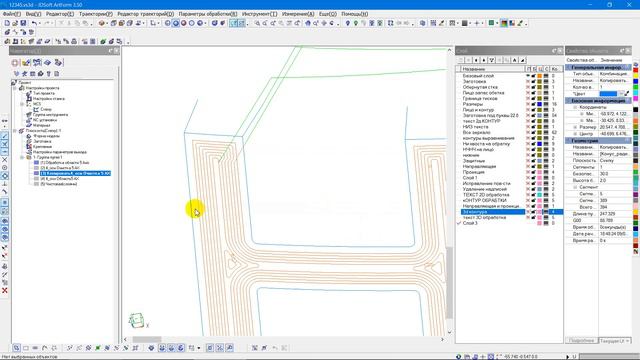Click the up arrow icon in layers toolbar
The height and width of the screenshot is (360, 640).
476,60
